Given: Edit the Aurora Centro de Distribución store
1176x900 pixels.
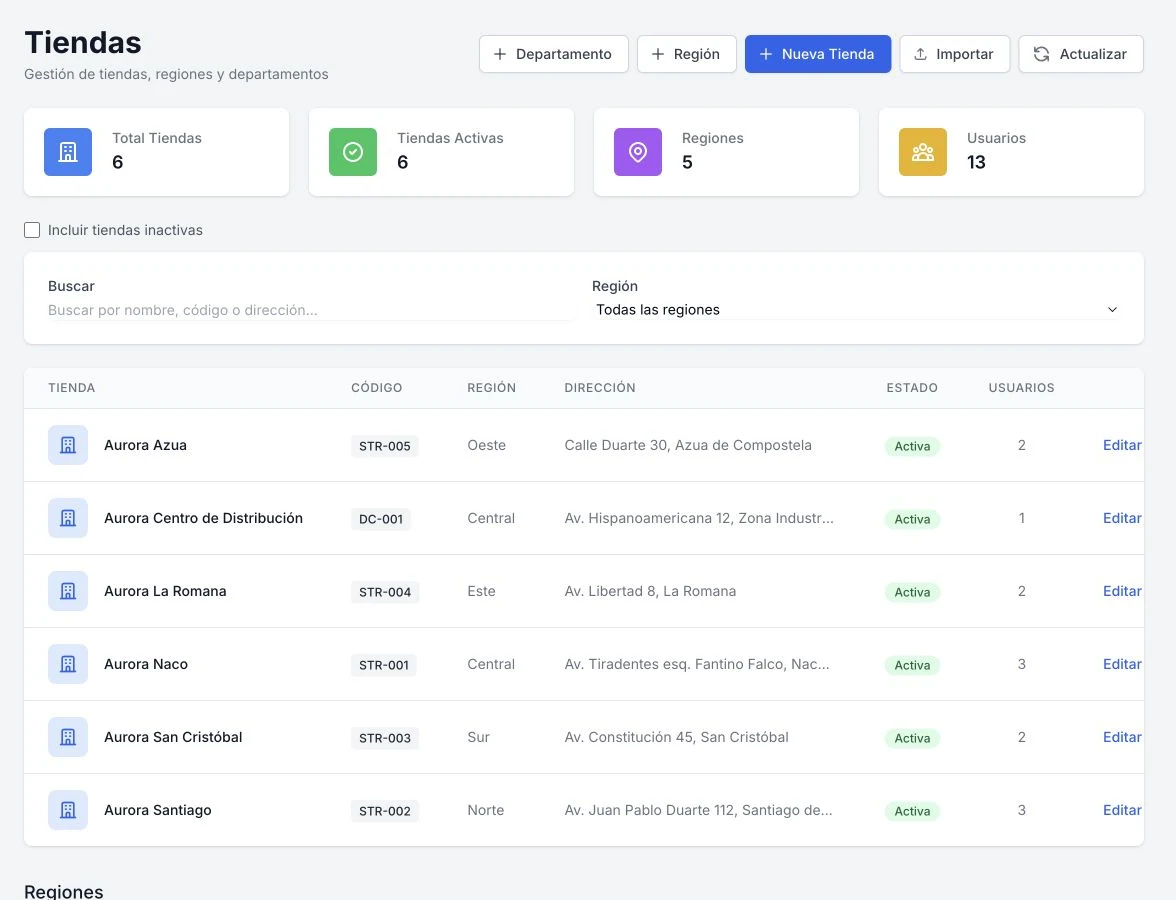Looking at the screenshot, I should (1122, 518).
